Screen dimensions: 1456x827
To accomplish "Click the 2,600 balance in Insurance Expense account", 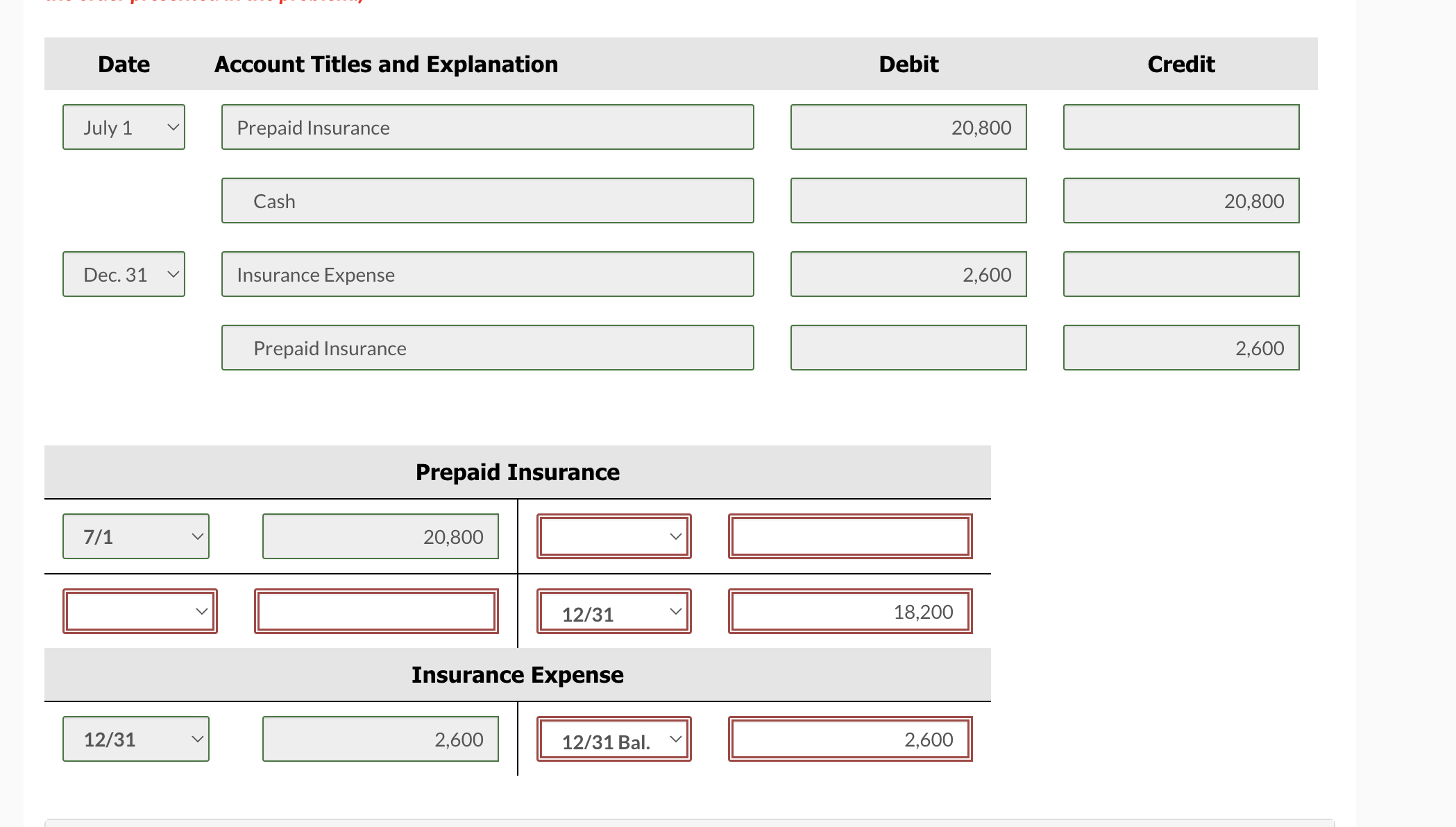I will (x=849, y=739).
